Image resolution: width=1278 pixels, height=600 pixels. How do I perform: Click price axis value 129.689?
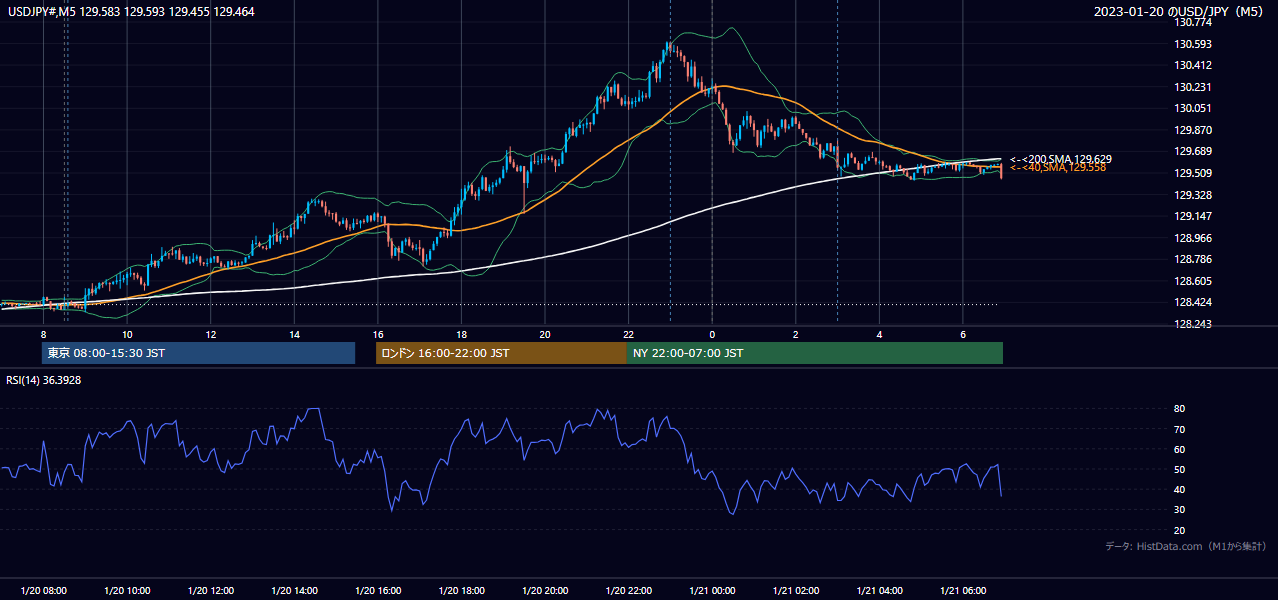[1192, 152]
